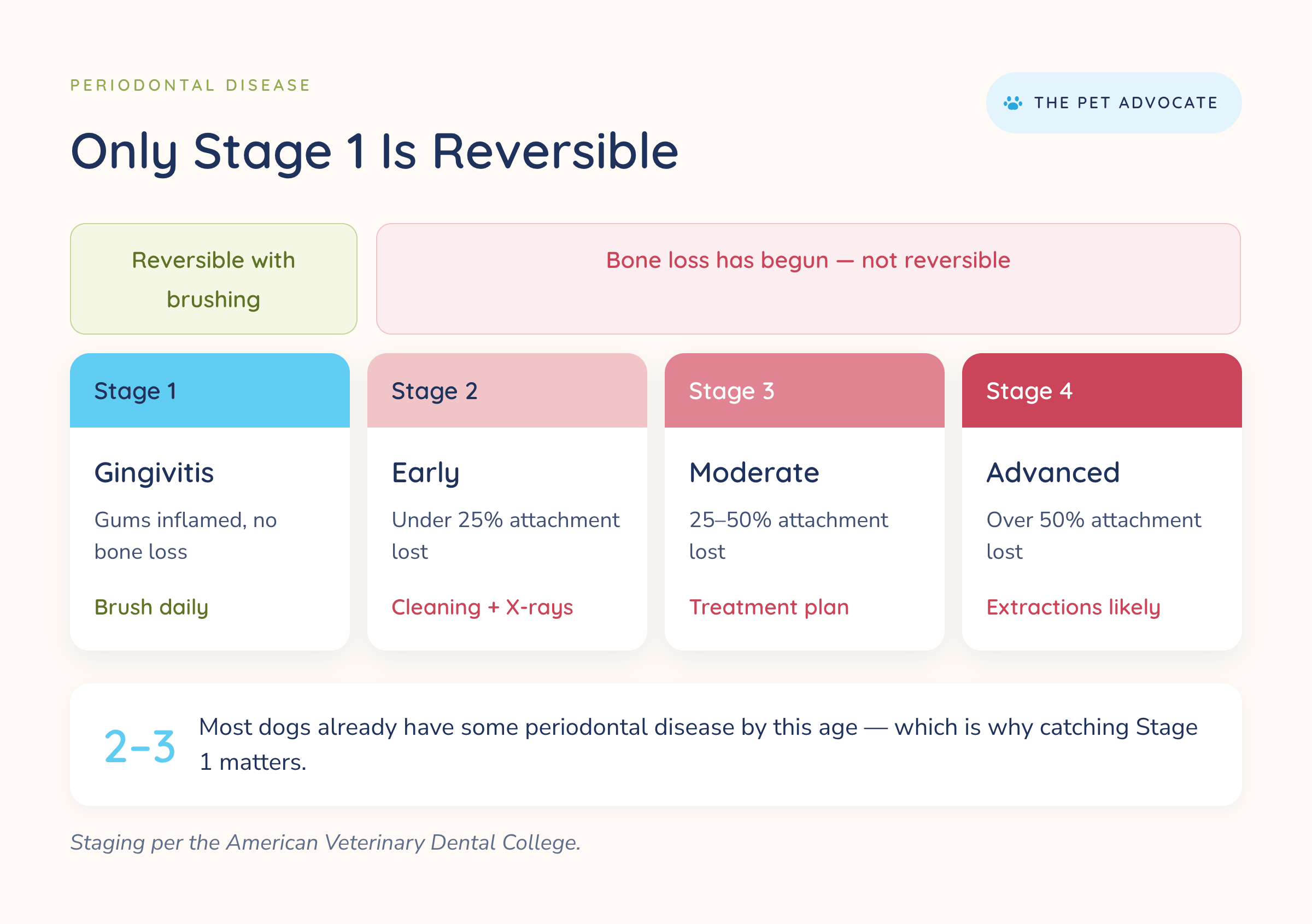The width and height of the screenshot is (1312, 924).
Task: Click the Stage 2 card header
Action: pyautogui.click(x=507, y=390)
